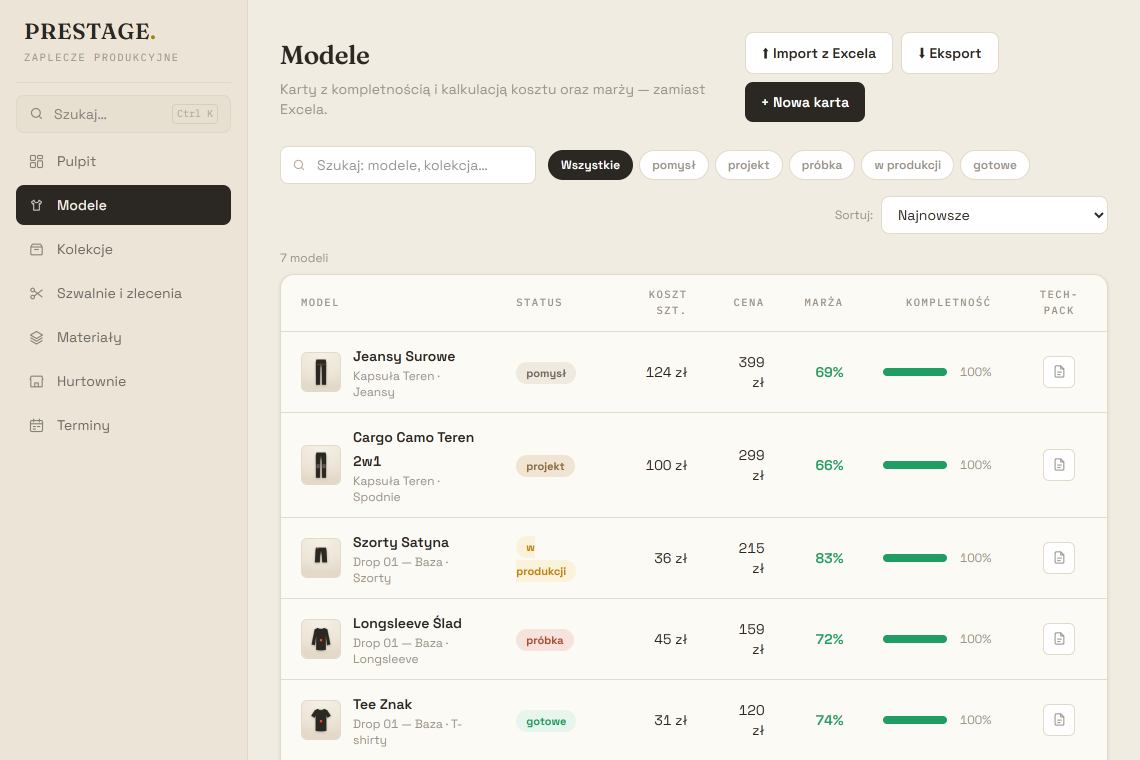This screenshot has width=1140, height=760.
Task: Click the 124 zł unit cost
Action: (666, 372)
